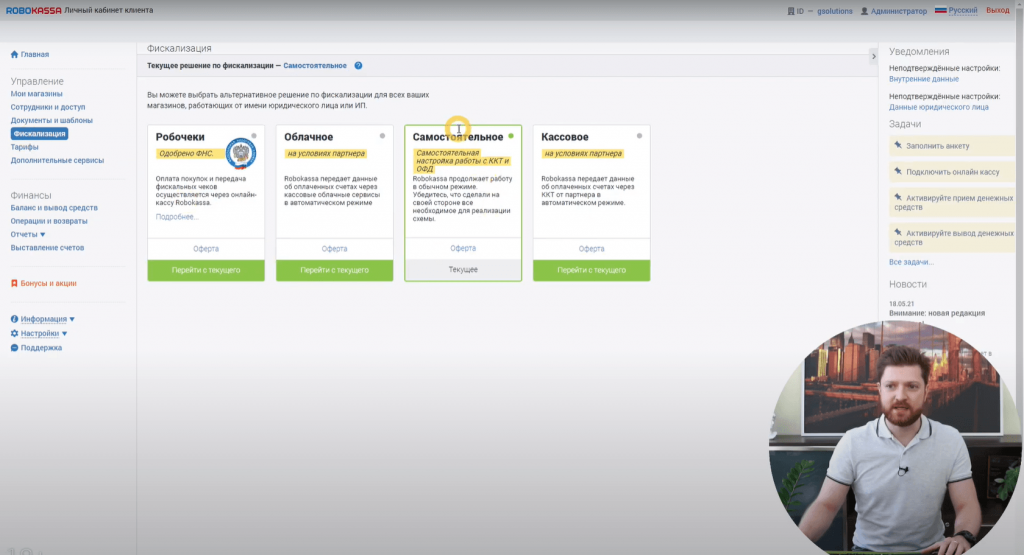Open Бонусы и акции link

(x=48, y=283)
